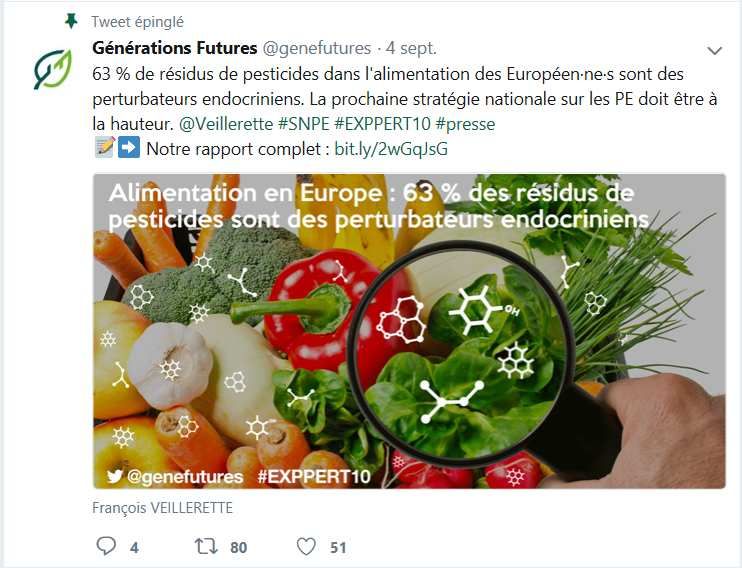Image resolution: width=742 pixels, height=568 pixels.
Task: Click the blue right arrow emoji
Action: click(129, 147)
